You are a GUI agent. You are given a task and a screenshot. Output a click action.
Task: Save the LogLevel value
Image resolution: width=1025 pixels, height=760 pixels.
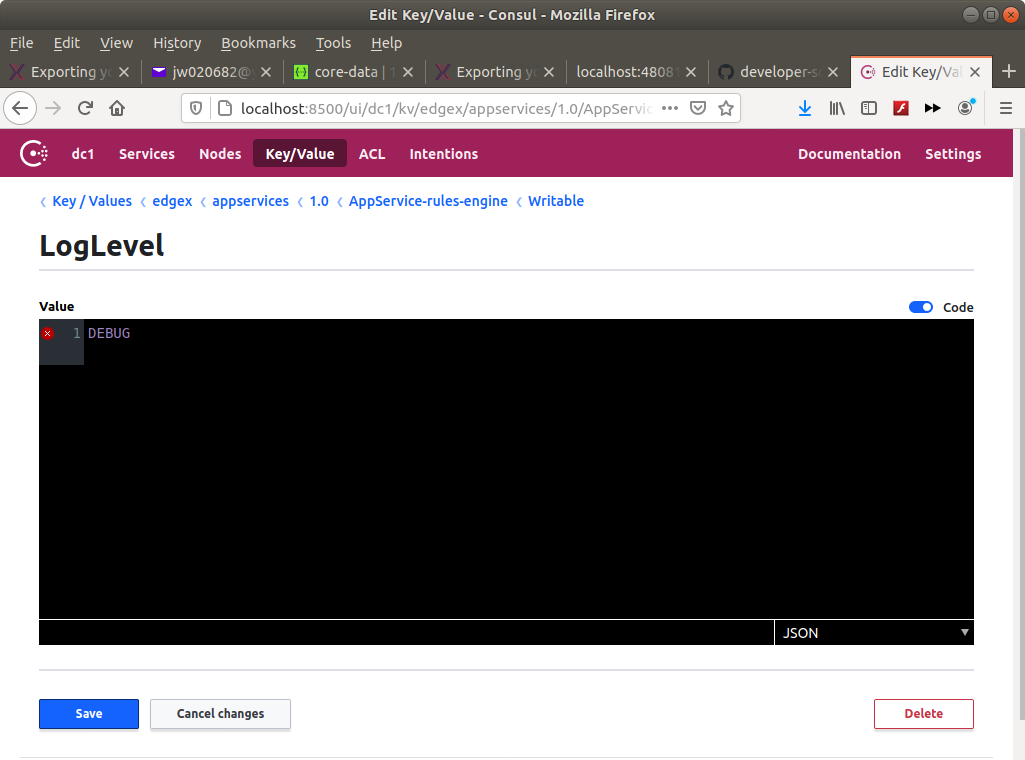89,714
